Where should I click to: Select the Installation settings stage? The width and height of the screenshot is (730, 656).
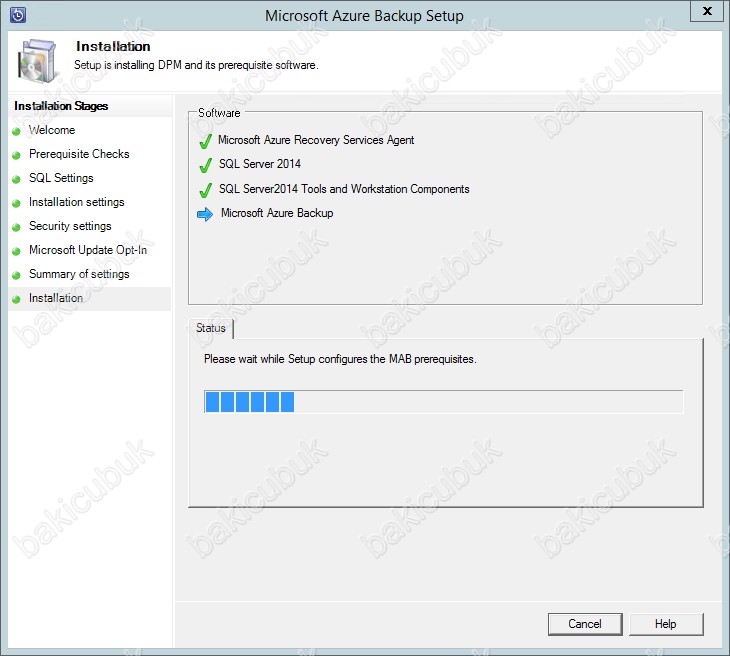[76, 202]
